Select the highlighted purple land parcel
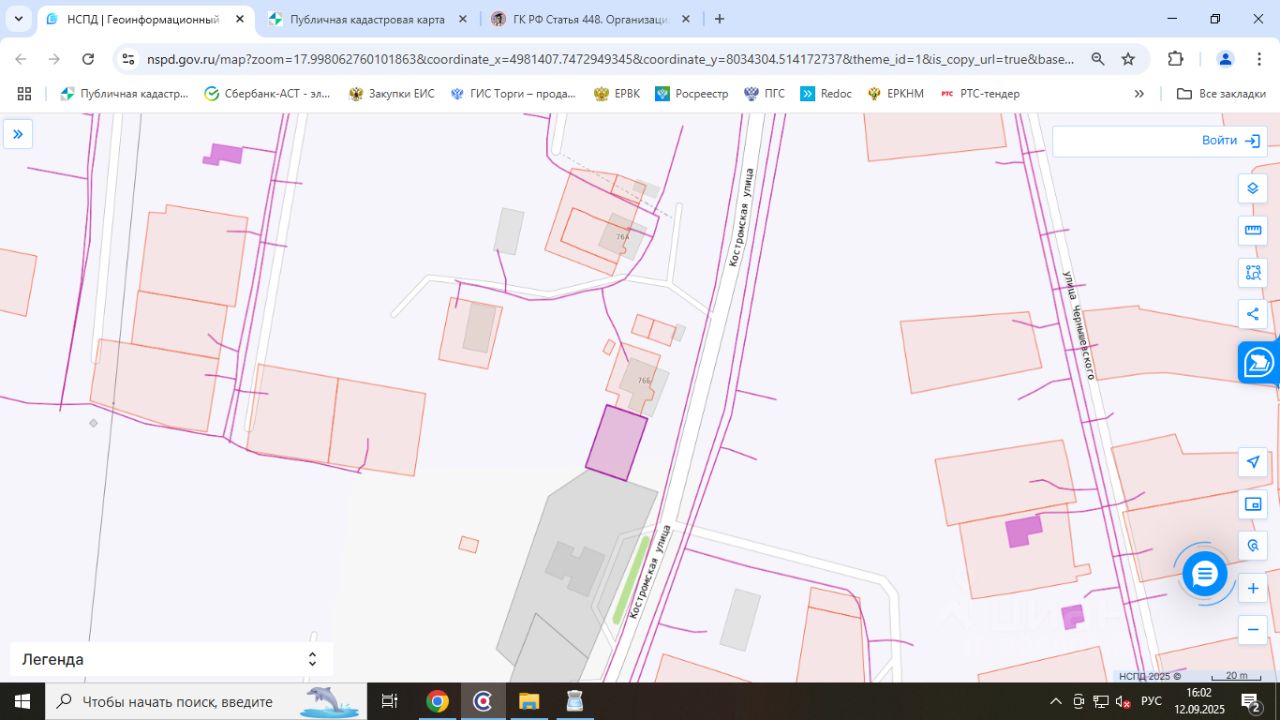 (616, 443)
